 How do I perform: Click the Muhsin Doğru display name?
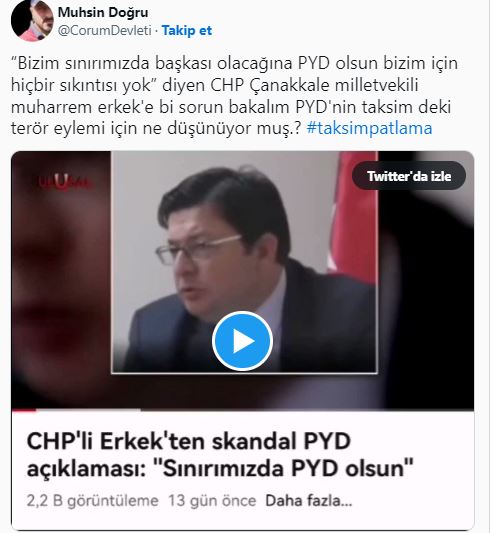point(103,13)
